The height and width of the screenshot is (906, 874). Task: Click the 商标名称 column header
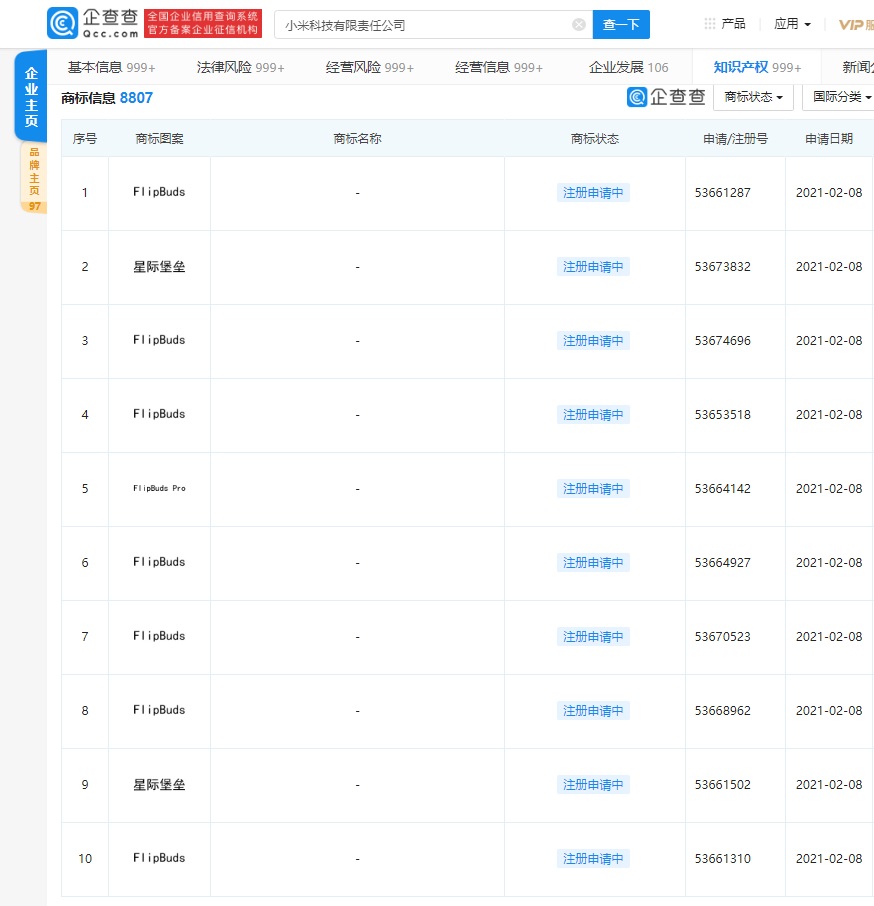358,139
